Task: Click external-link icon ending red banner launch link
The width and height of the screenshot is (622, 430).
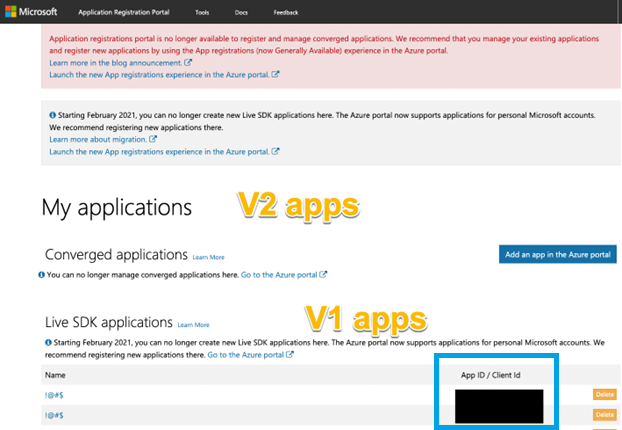Action: pyautogui.click(x=275, y=74)
